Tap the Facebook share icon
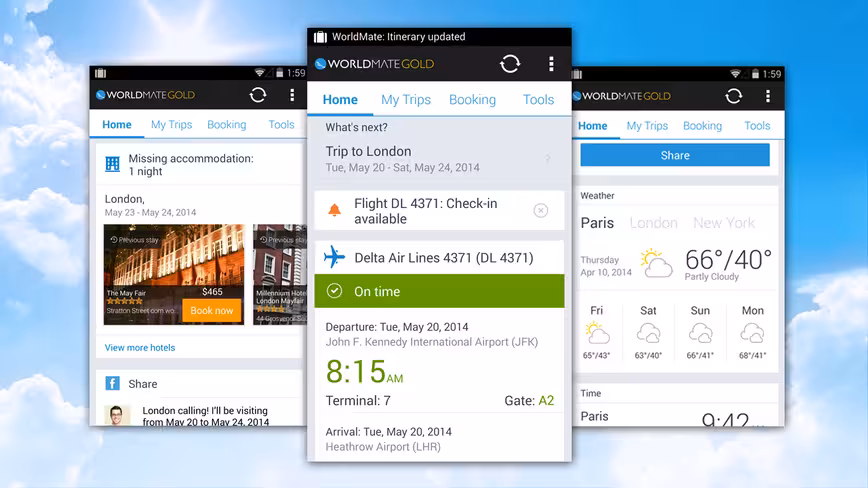Viewport: 868px width, 488px height. 112,383
